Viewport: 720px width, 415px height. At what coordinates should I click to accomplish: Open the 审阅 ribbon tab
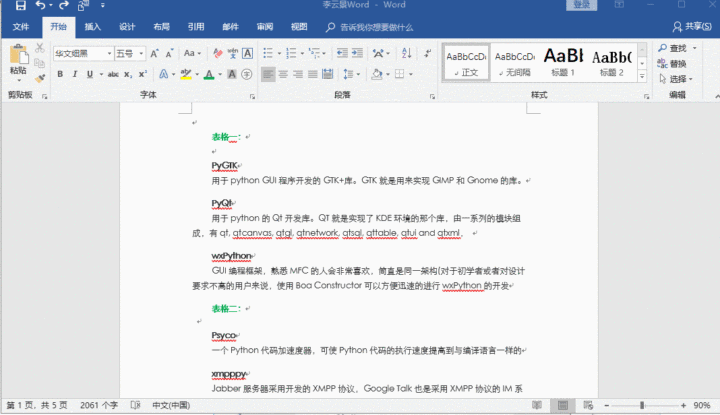264,27
